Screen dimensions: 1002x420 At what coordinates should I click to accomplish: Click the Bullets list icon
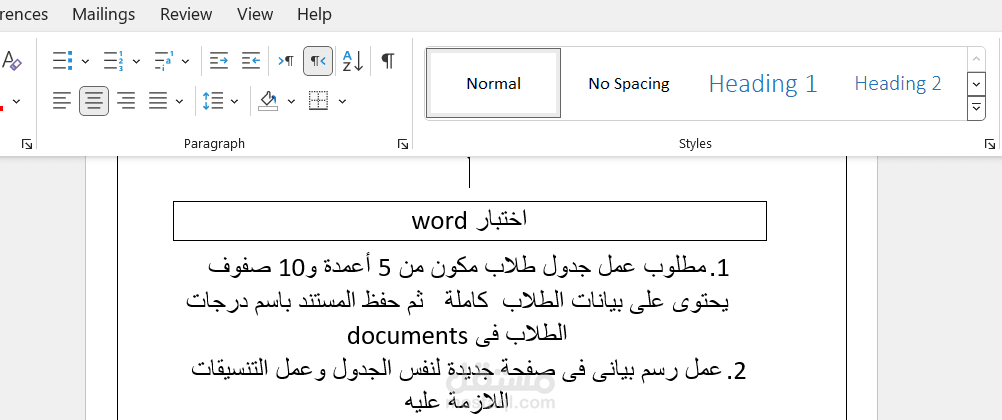tap(62, 61)
